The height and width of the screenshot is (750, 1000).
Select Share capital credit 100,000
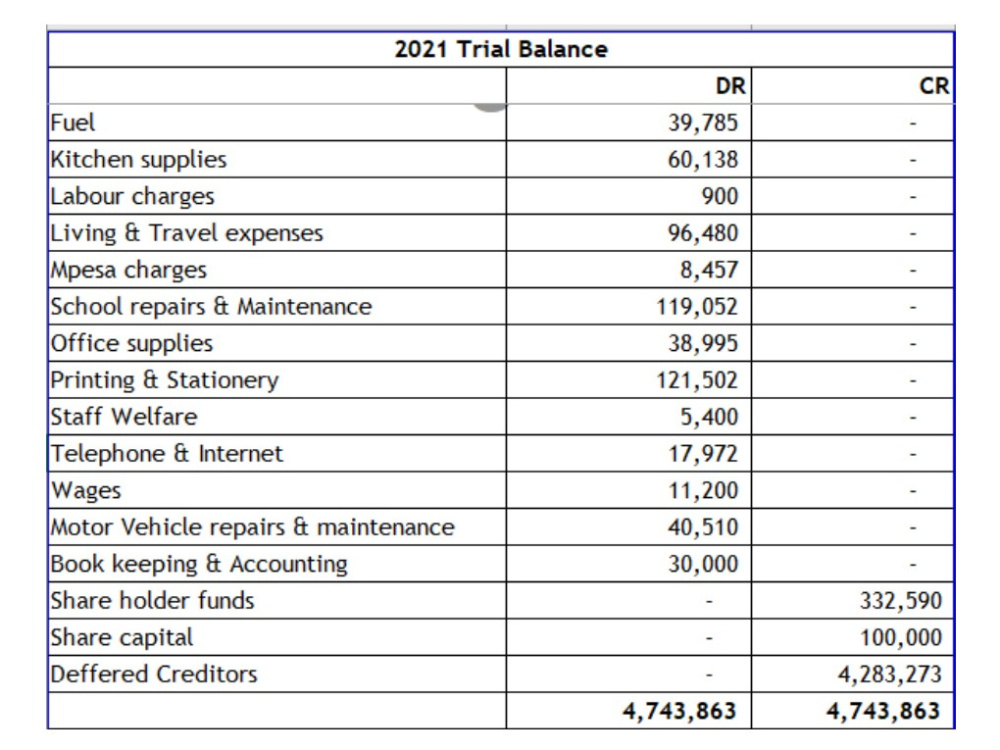pos(901,638)
